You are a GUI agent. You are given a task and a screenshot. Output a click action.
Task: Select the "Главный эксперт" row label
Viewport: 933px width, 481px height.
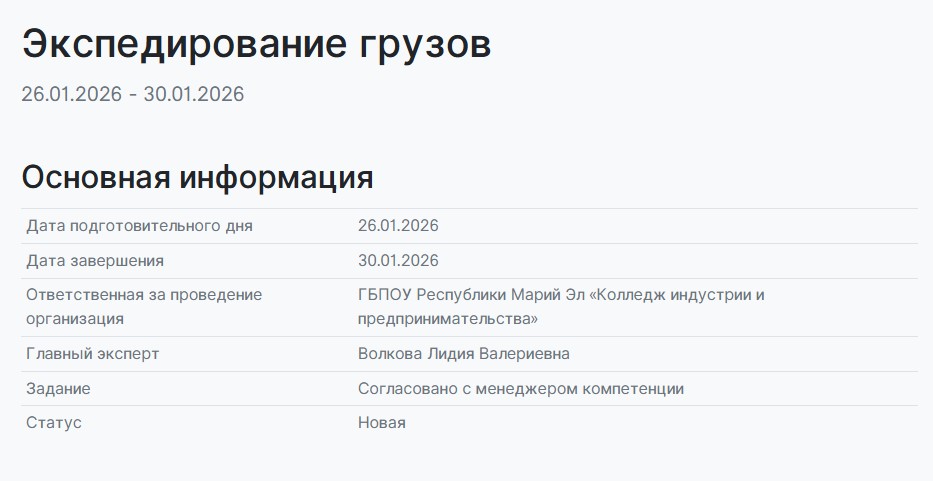[x=92, y=354]
